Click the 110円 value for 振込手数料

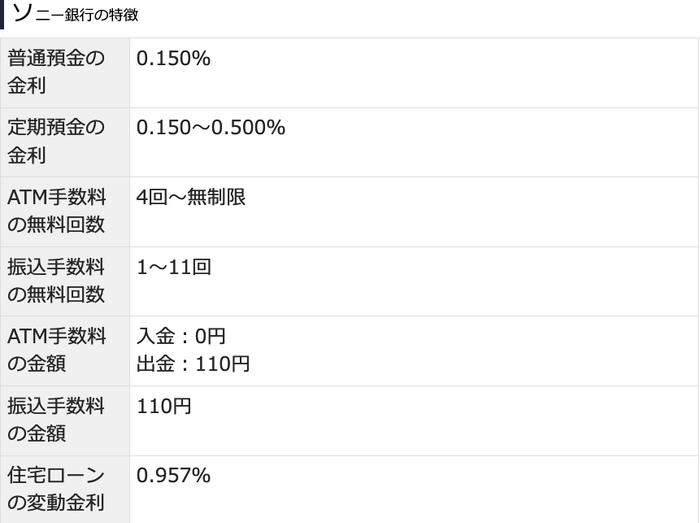tap(164, 406)
